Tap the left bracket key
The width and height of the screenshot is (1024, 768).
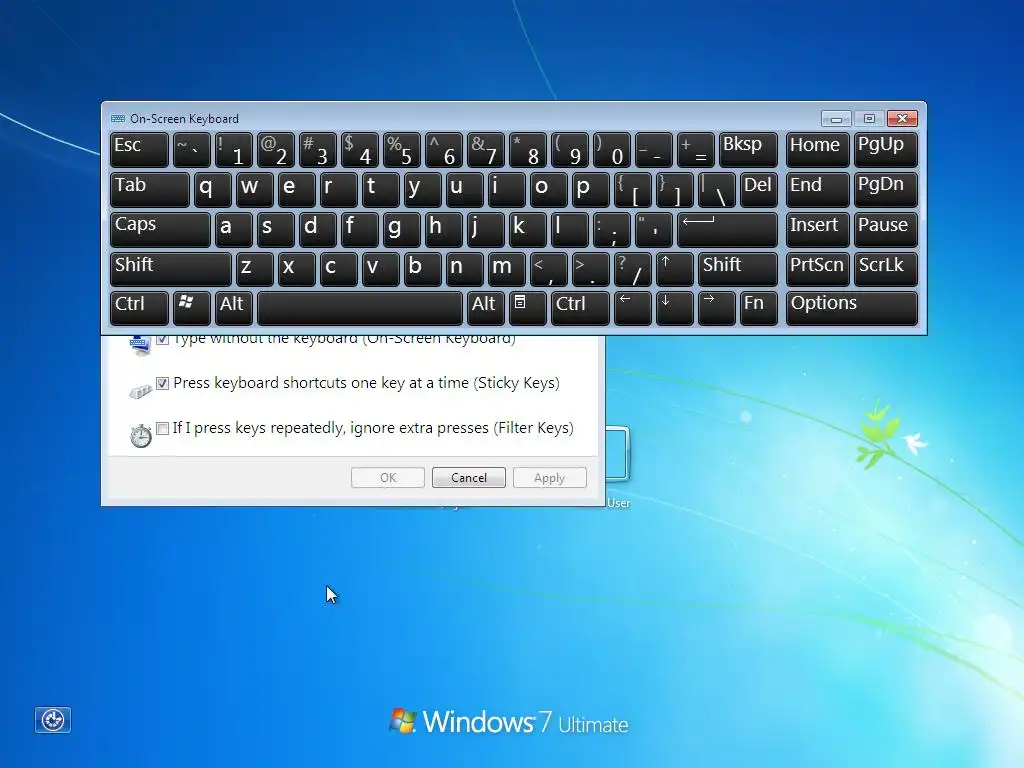click(633, 189)
